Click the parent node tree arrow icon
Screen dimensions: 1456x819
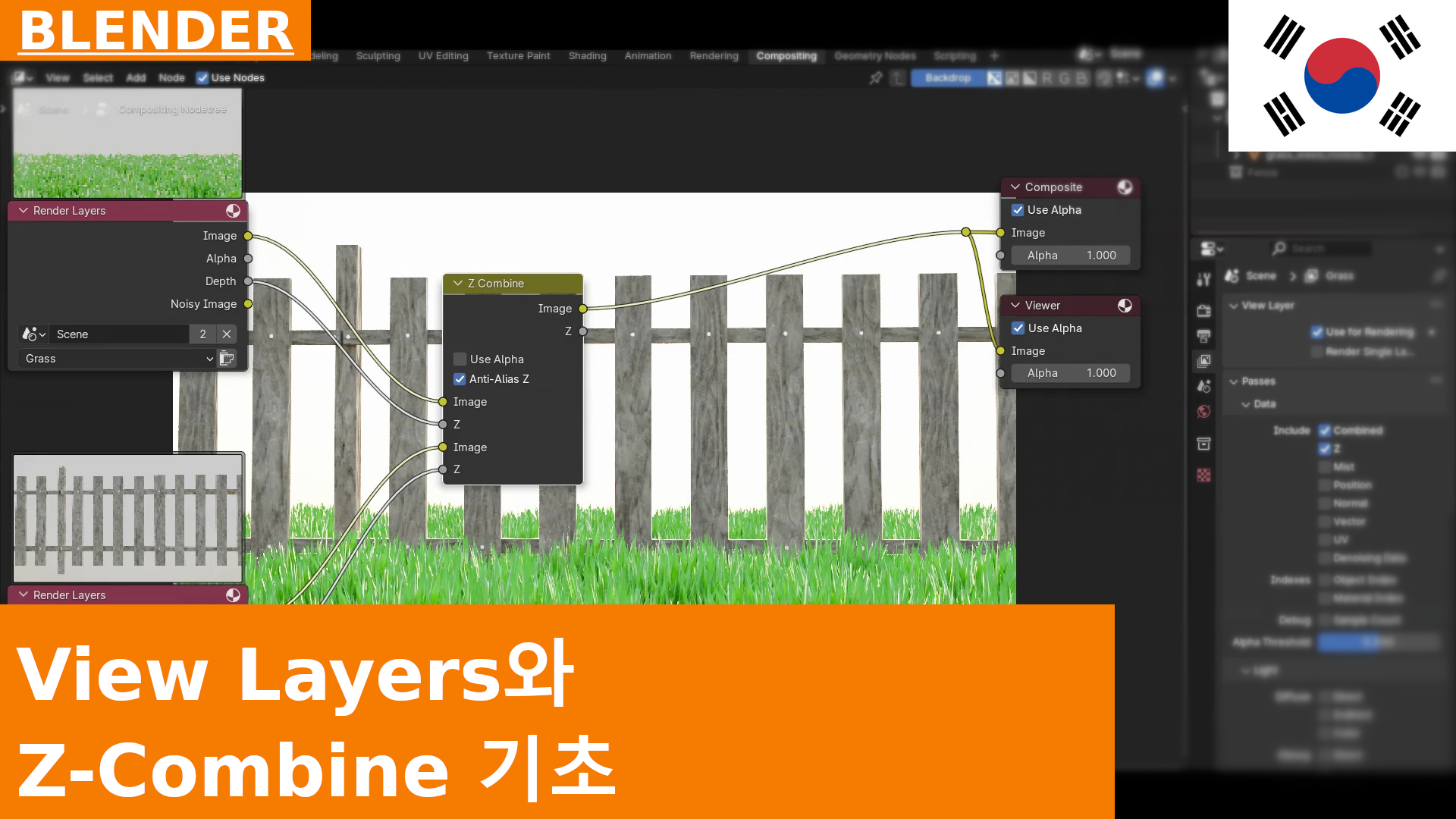(x=898, y=78)
